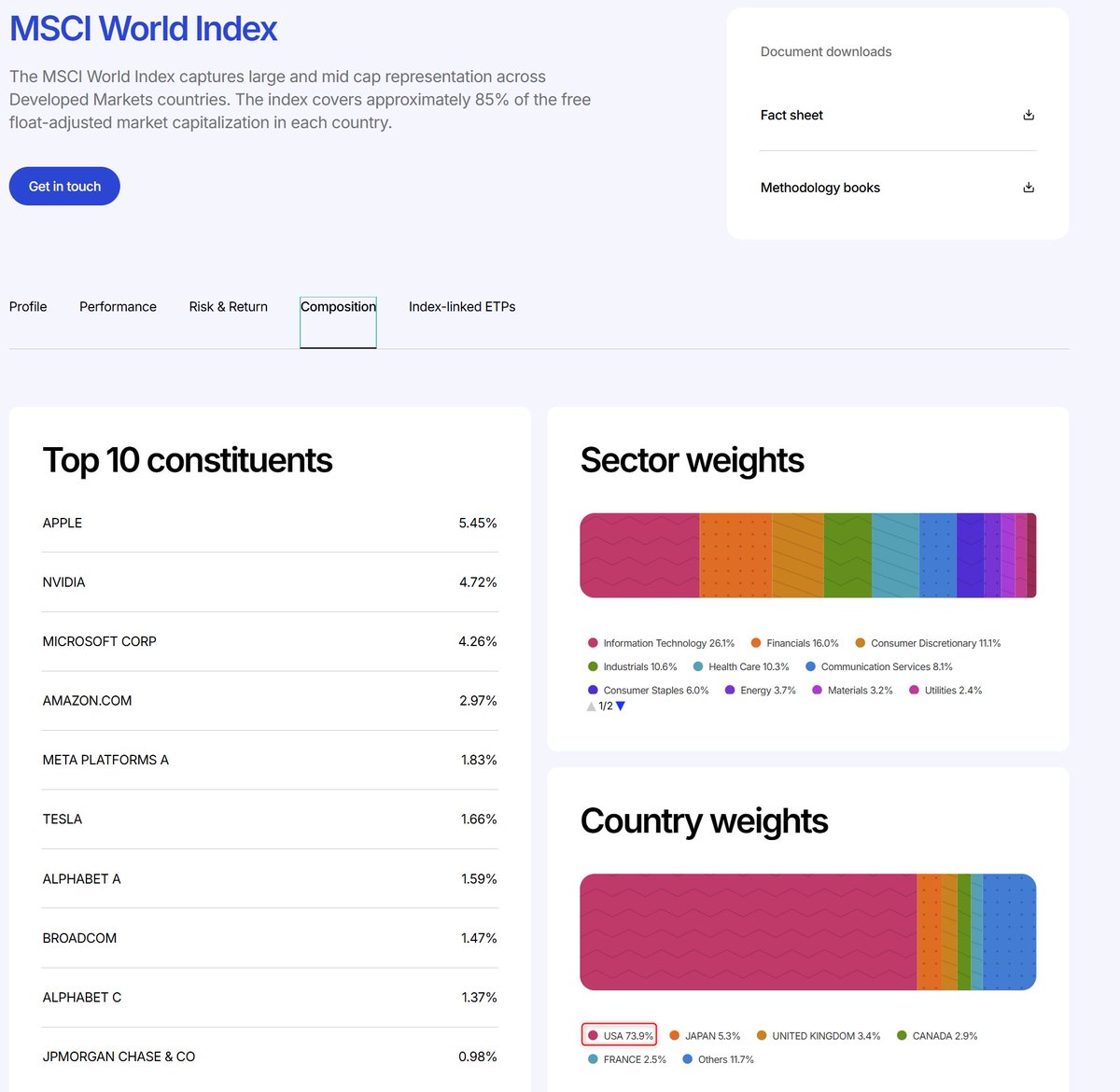Open the Risk & Return tab

228,306
